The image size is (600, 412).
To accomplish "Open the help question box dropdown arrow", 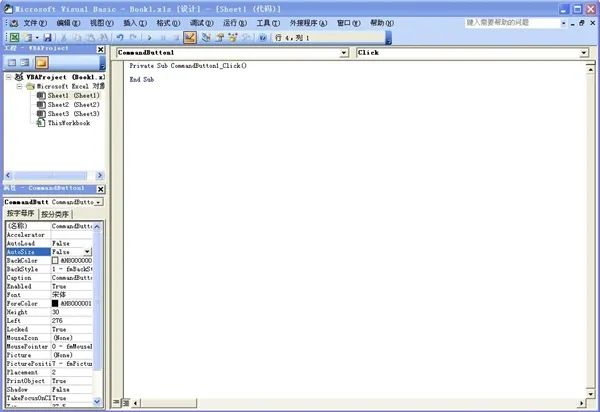I will click(x=563, y=23).
